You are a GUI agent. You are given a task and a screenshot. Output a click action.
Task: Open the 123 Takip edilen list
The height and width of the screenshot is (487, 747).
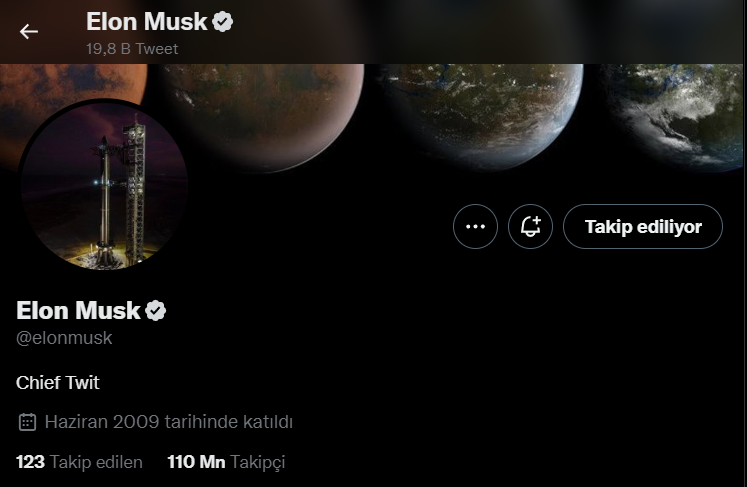[x=80, y=462]
